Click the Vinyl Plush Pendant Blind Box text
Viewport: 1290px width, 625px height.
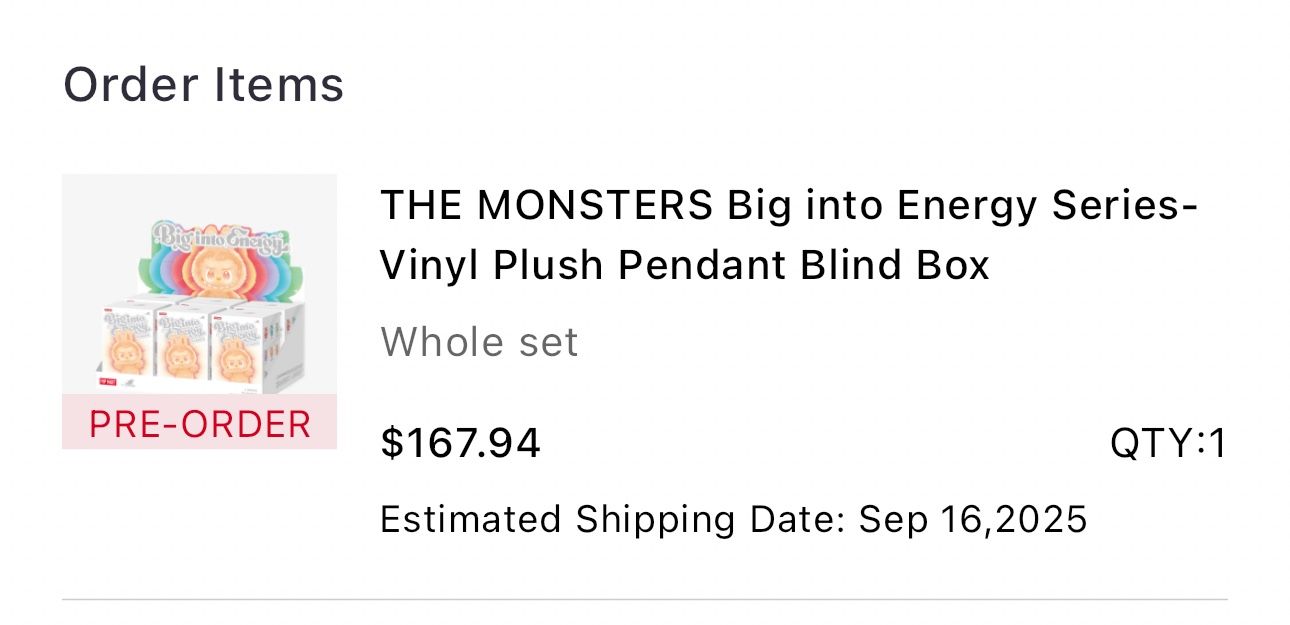(684, 265)
